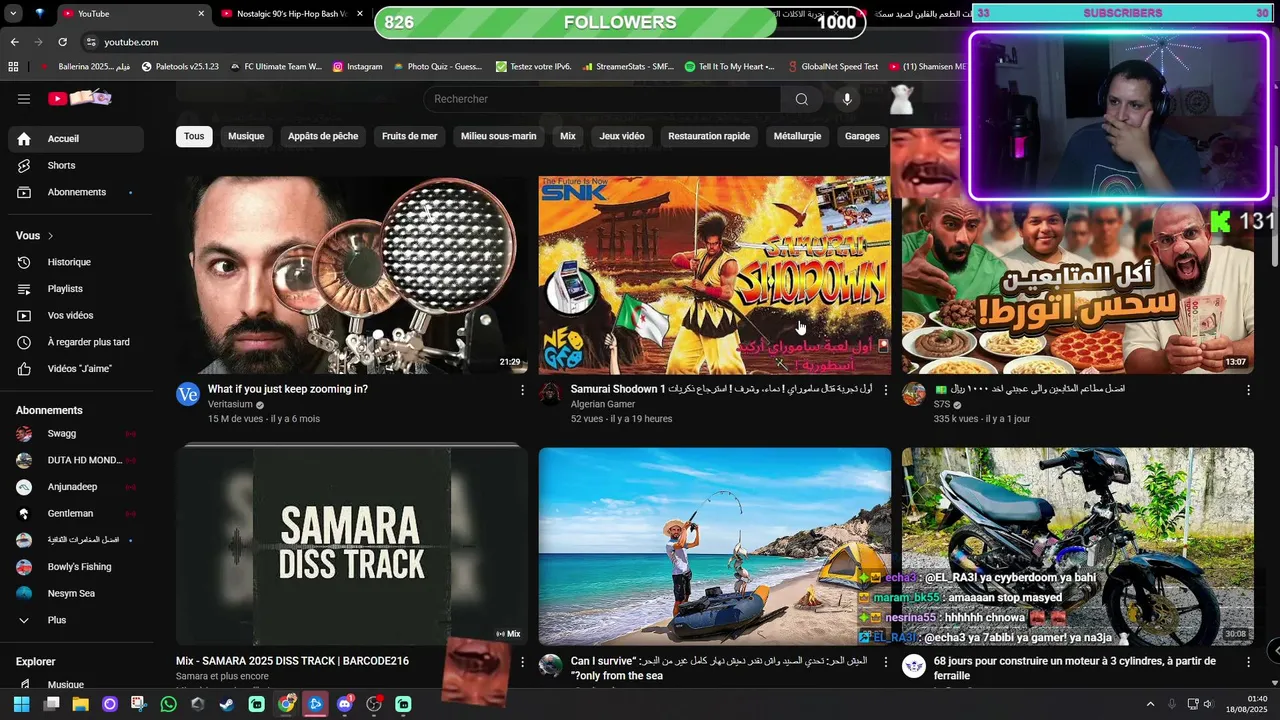Play the Samurai Shodown video thumbnail
Image resolution: width=1280 pixels, height=720 pixels.
714,275
